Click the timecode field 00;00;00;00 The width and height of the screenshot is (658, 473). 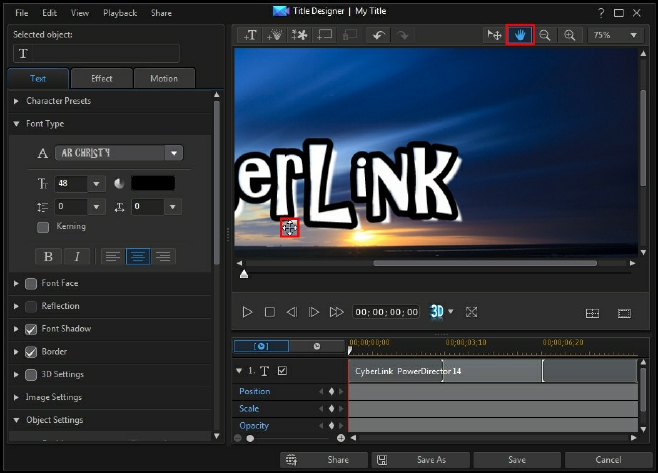[386, 312]
